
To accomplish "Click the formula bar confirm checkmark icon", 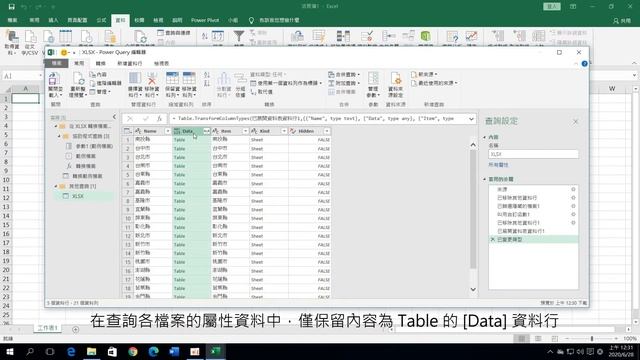I will 145,119.
